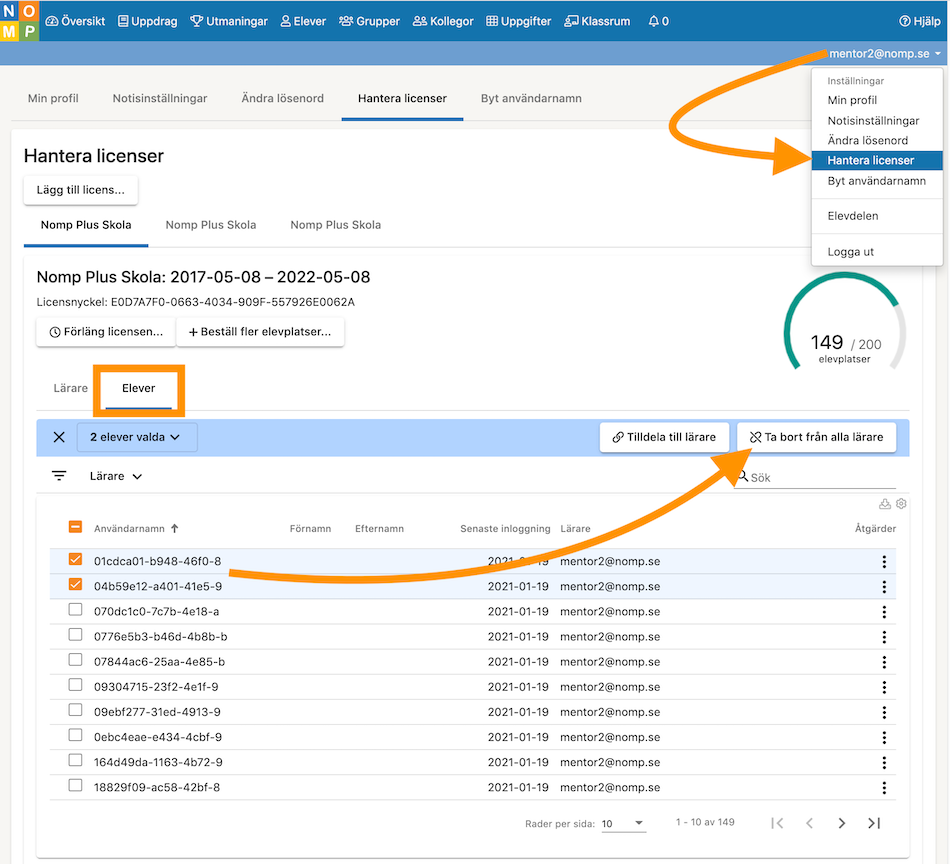Click Beställ fler elevplatser button
The image size is (950, 864).
(x=260, y=331)
